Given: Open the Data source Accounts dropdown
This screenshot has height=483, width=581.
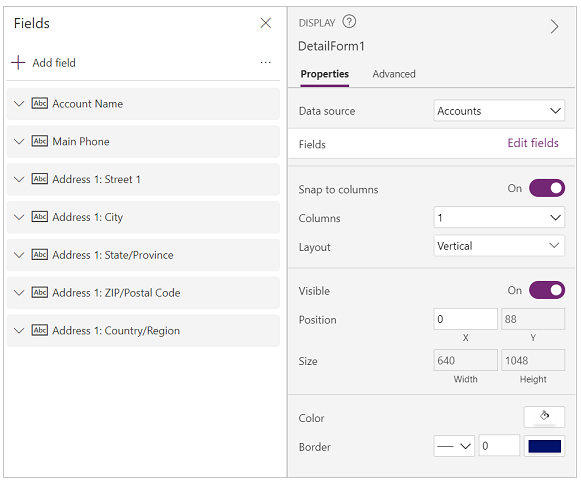Looking at the screenshot, I should 499,111.
